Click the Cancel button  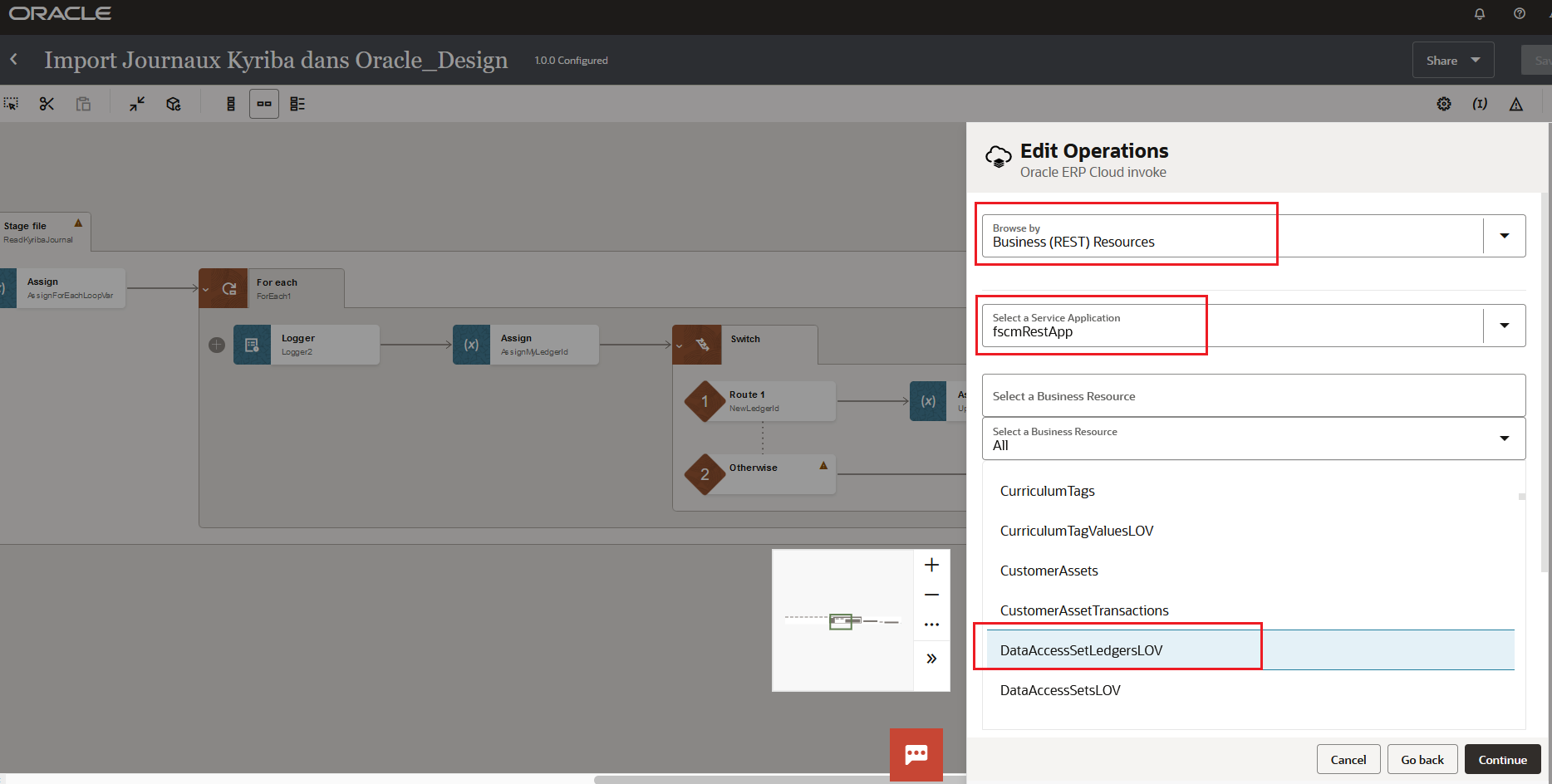click(x=1348, y=760)
